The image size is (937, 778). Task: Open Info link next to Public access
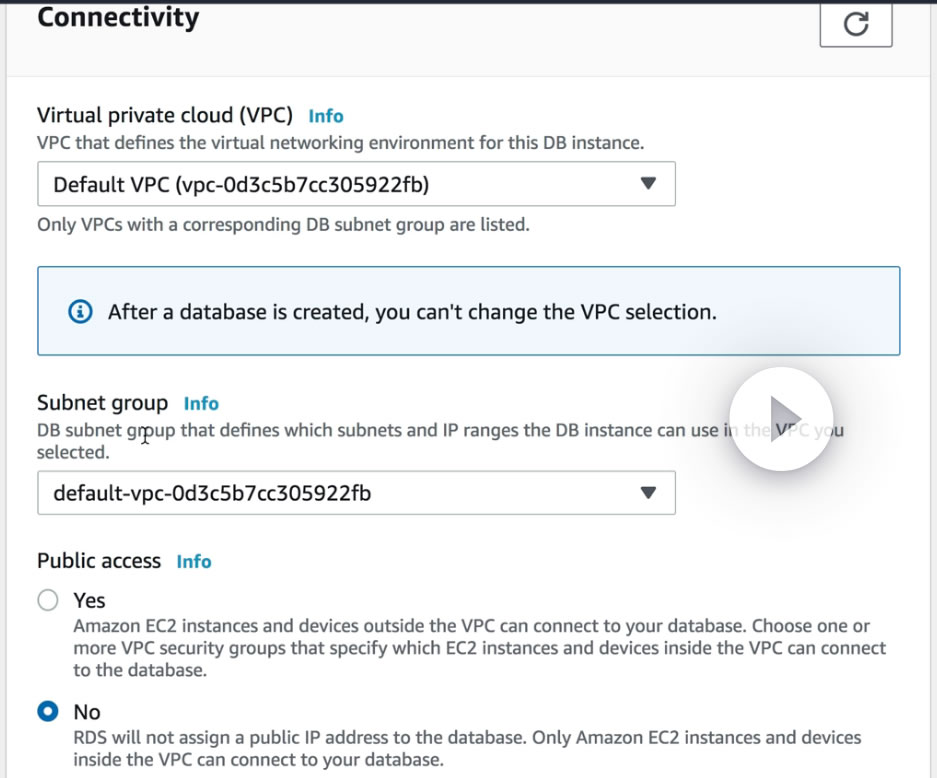(194, 562)
